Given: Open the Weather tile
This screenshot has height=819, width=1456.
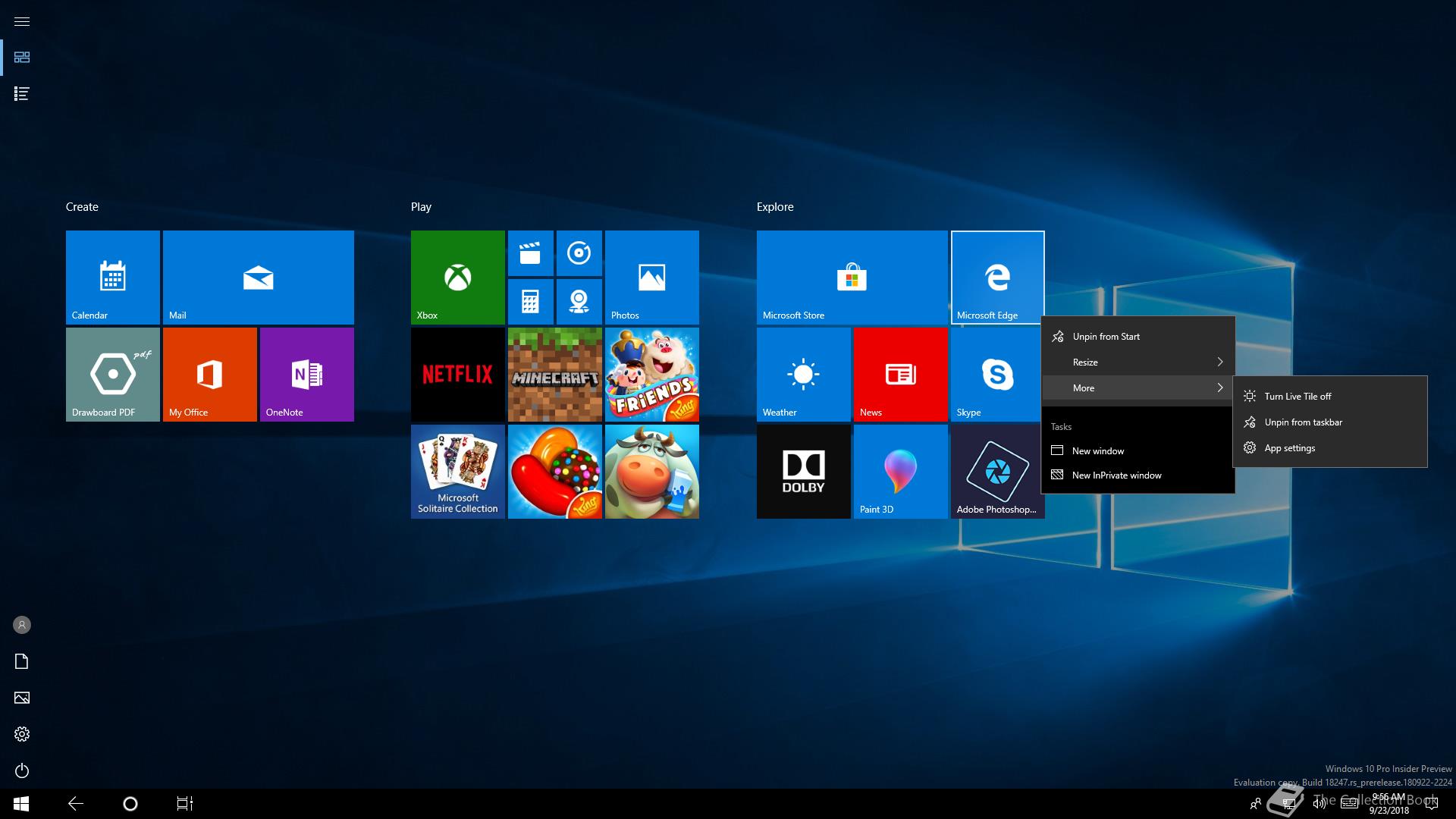Looking at the screenshot, I should click(x=804, y=375).
